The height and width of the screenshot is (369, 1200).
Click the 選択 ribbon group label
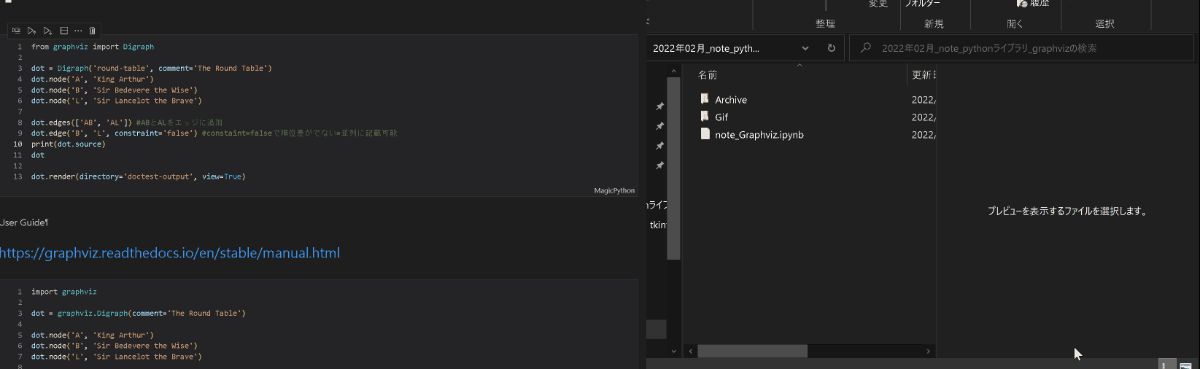(1105, 24)
